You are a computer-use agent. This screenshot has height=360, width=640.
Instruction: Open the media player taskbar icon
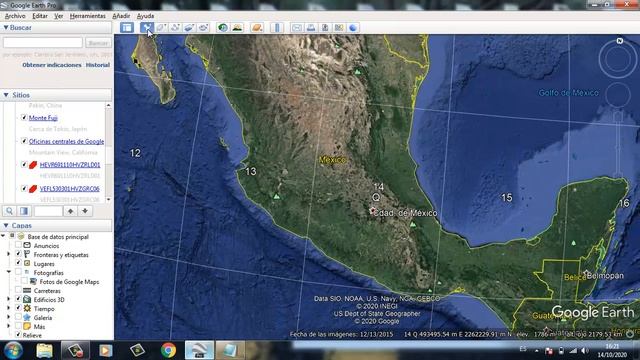[105, 350]
